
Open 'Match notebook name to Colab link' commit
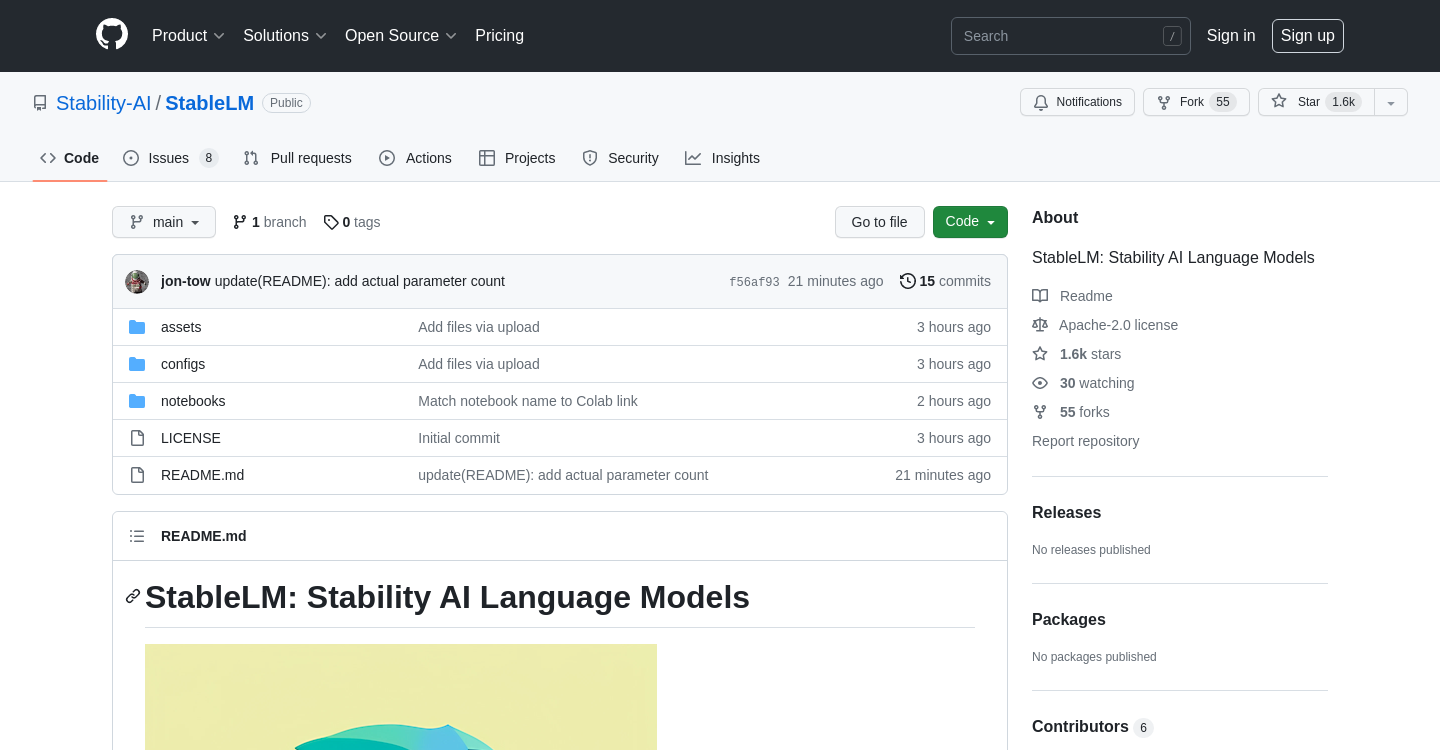coord(528,401)
